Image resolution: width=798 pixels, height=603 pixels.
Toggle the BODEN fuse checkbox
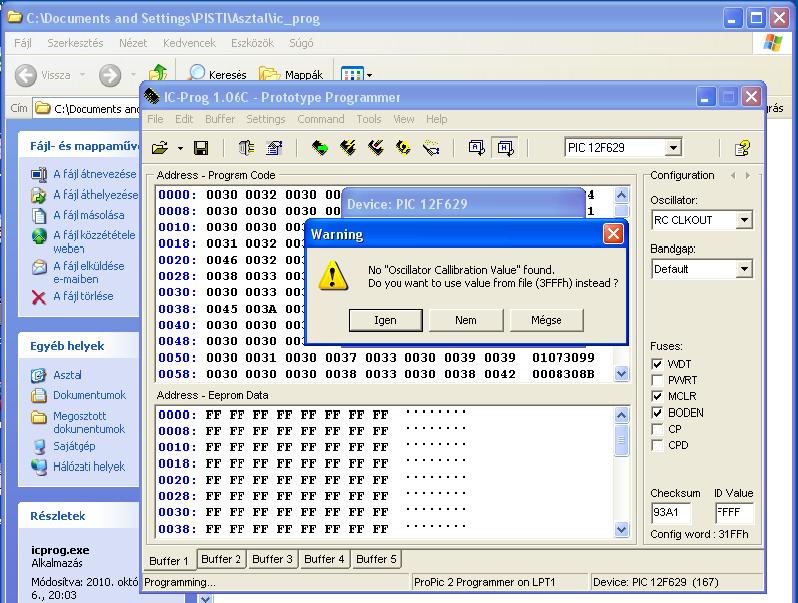657,413
